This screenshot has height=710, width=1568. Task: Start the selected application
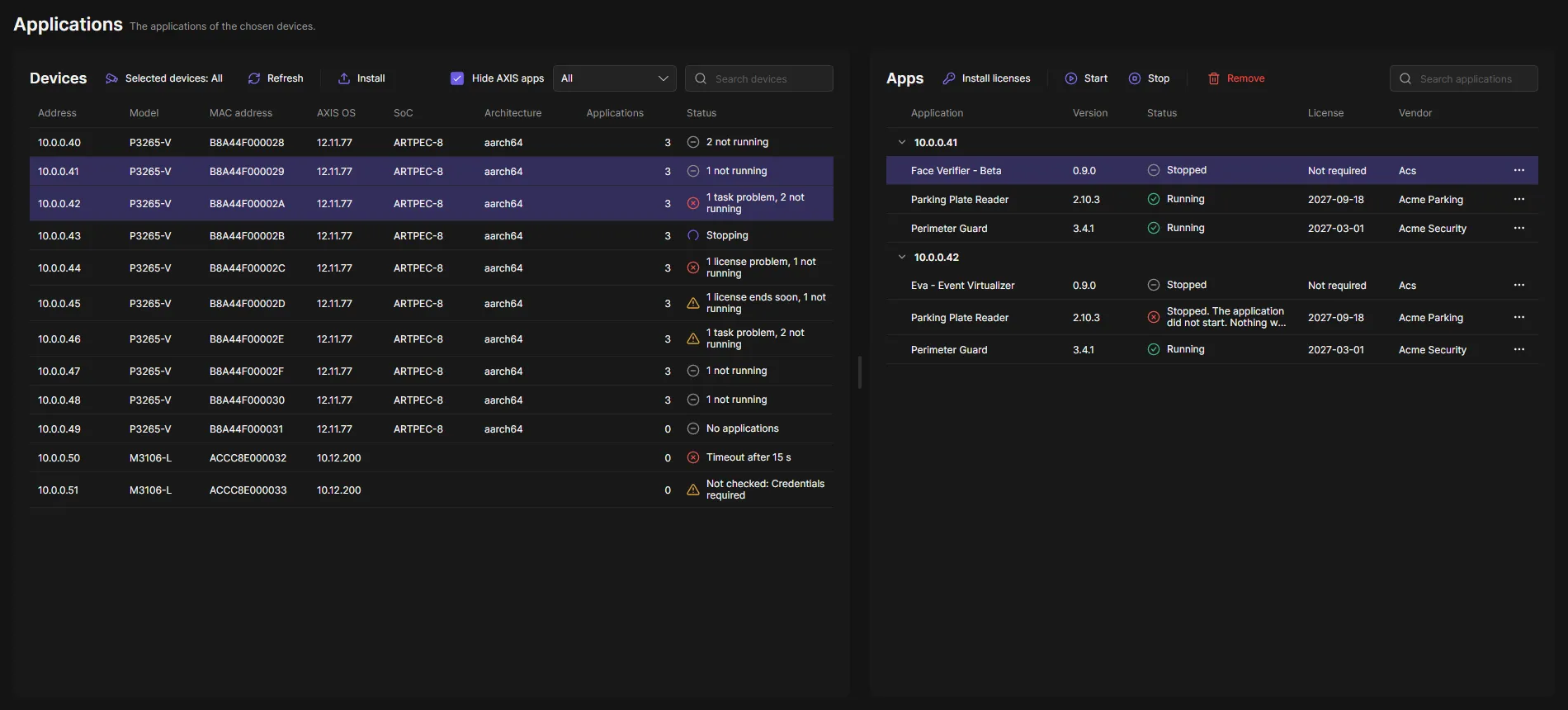click(x=1086, y=78)
